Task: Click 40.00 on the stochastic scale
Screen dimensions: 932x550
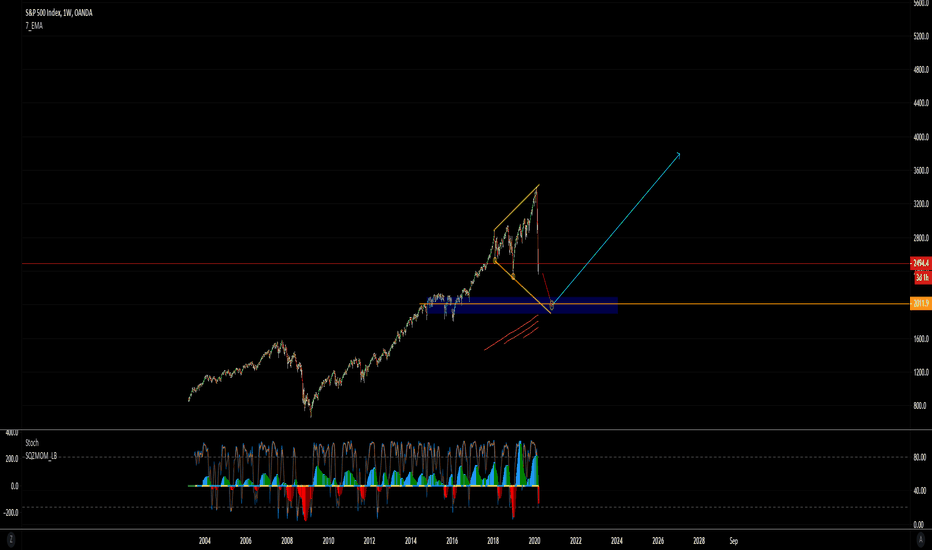Action: pyautogui.click(x=920, y=491)
